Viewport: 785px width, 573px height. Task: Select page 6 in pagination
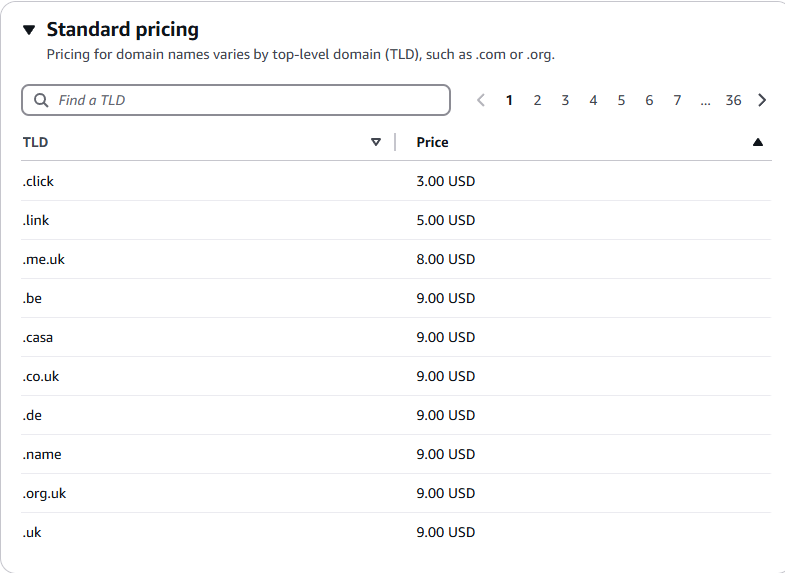[649, 100]
